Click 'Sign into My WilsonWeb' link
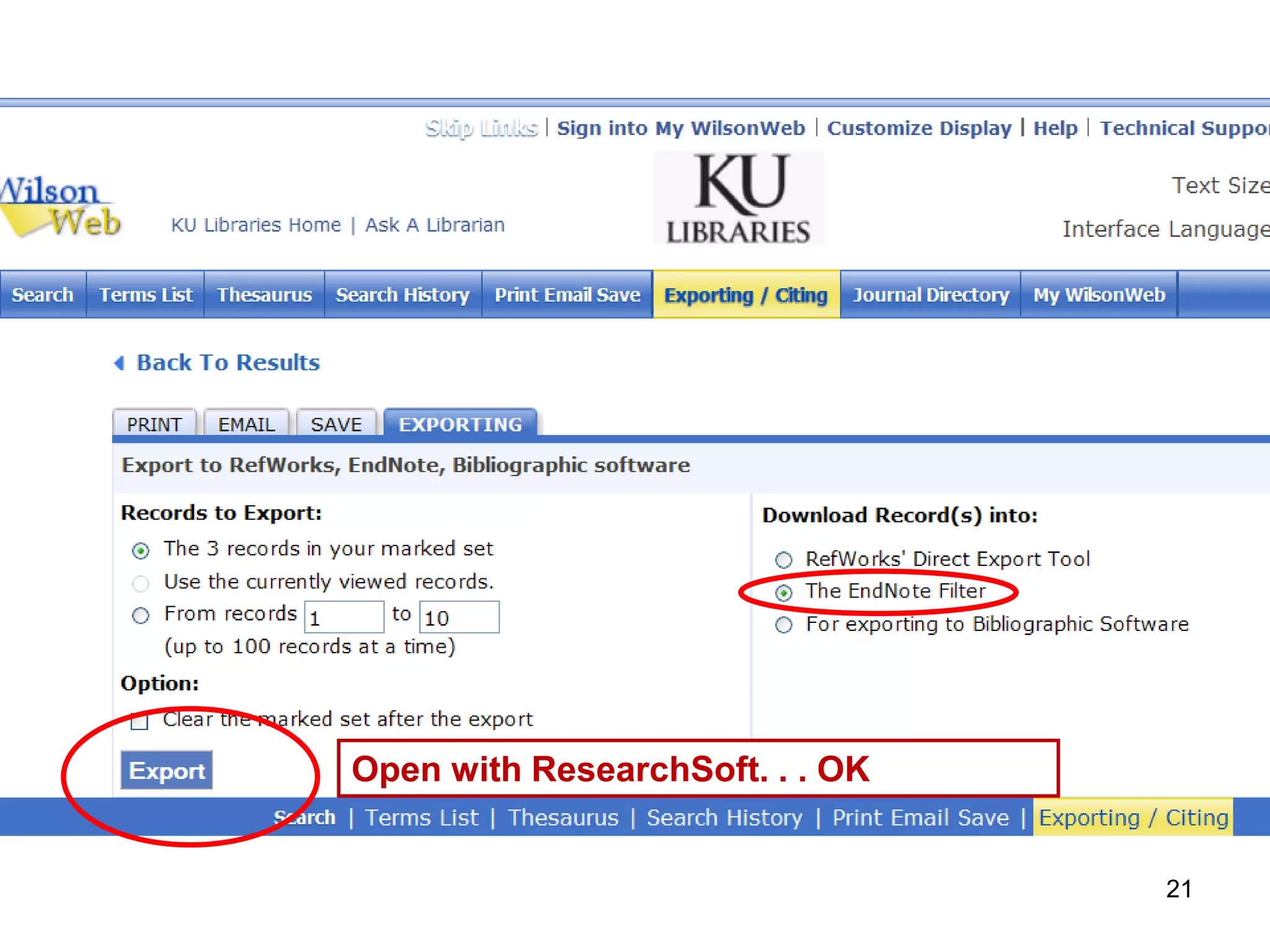The height and width of the screenshot is (952, 1270). (x=681, y=128)
